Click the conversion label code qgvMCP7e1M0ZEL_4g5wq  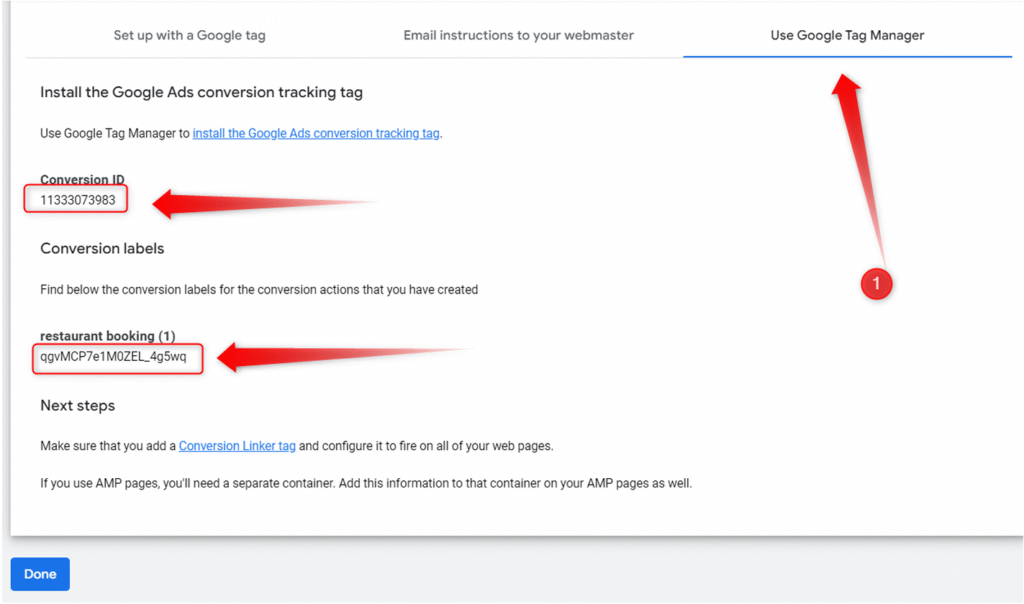[114, 356]
